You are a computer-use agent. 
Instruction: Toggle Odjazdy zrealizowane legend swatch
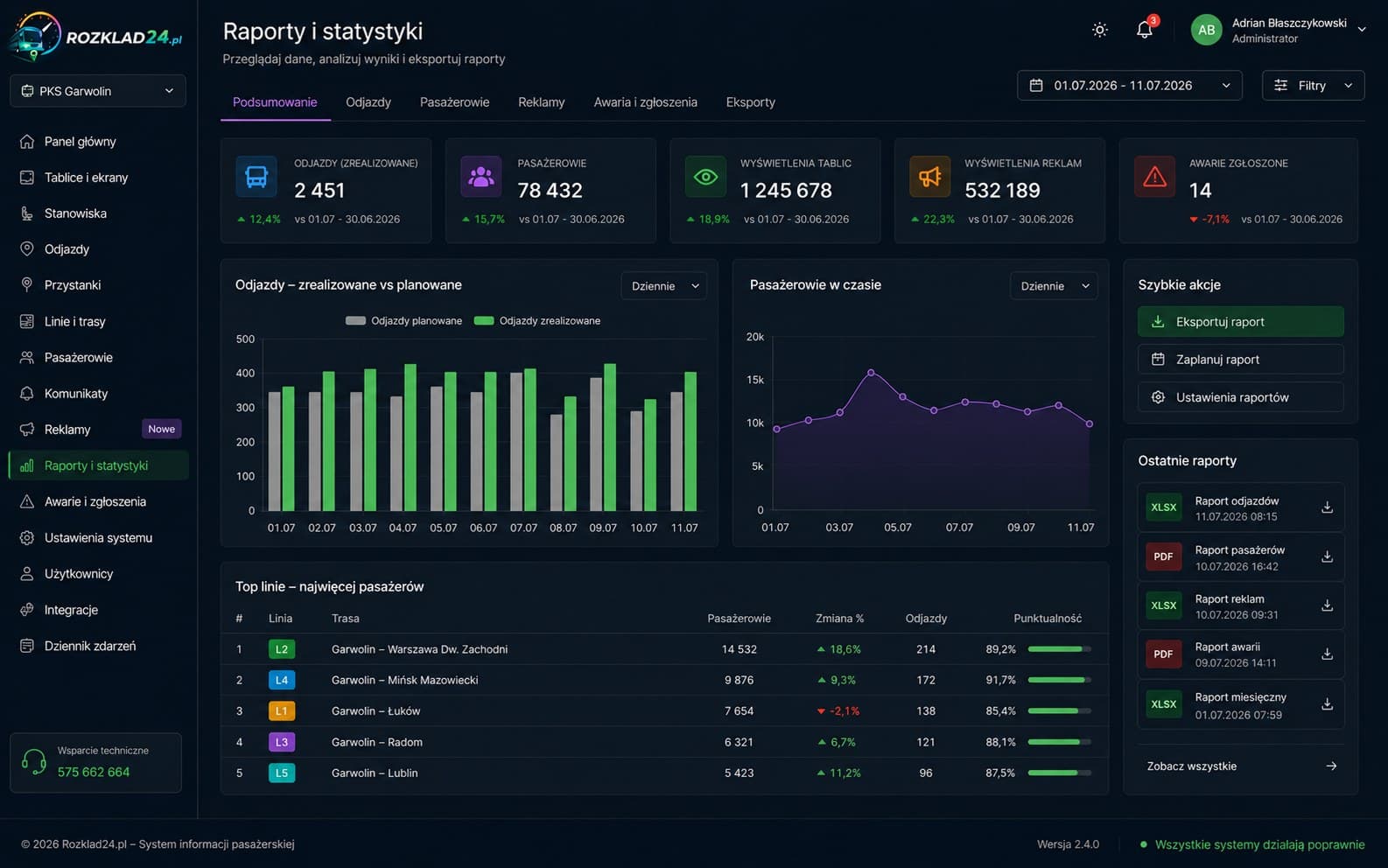484,321
